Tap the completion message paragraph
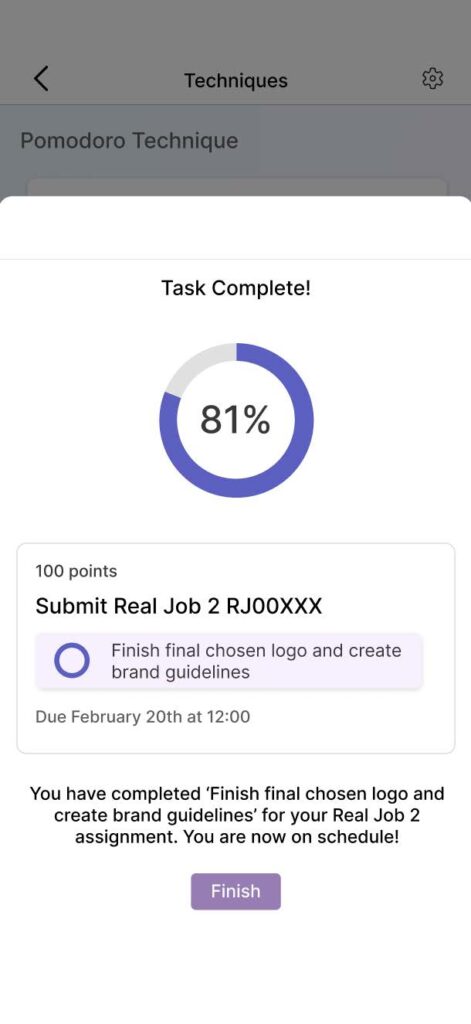 (236, 816)
